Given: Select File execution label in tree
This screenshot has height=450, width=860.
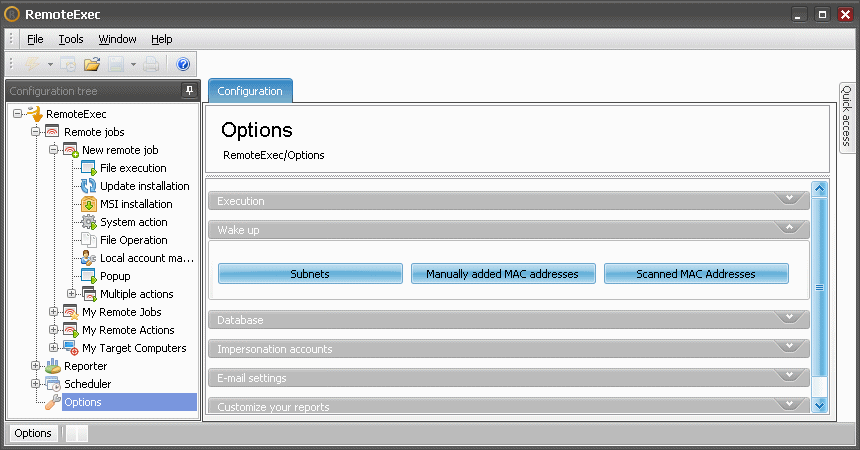Looking at the screenshot, I should (x=133, y=168).
